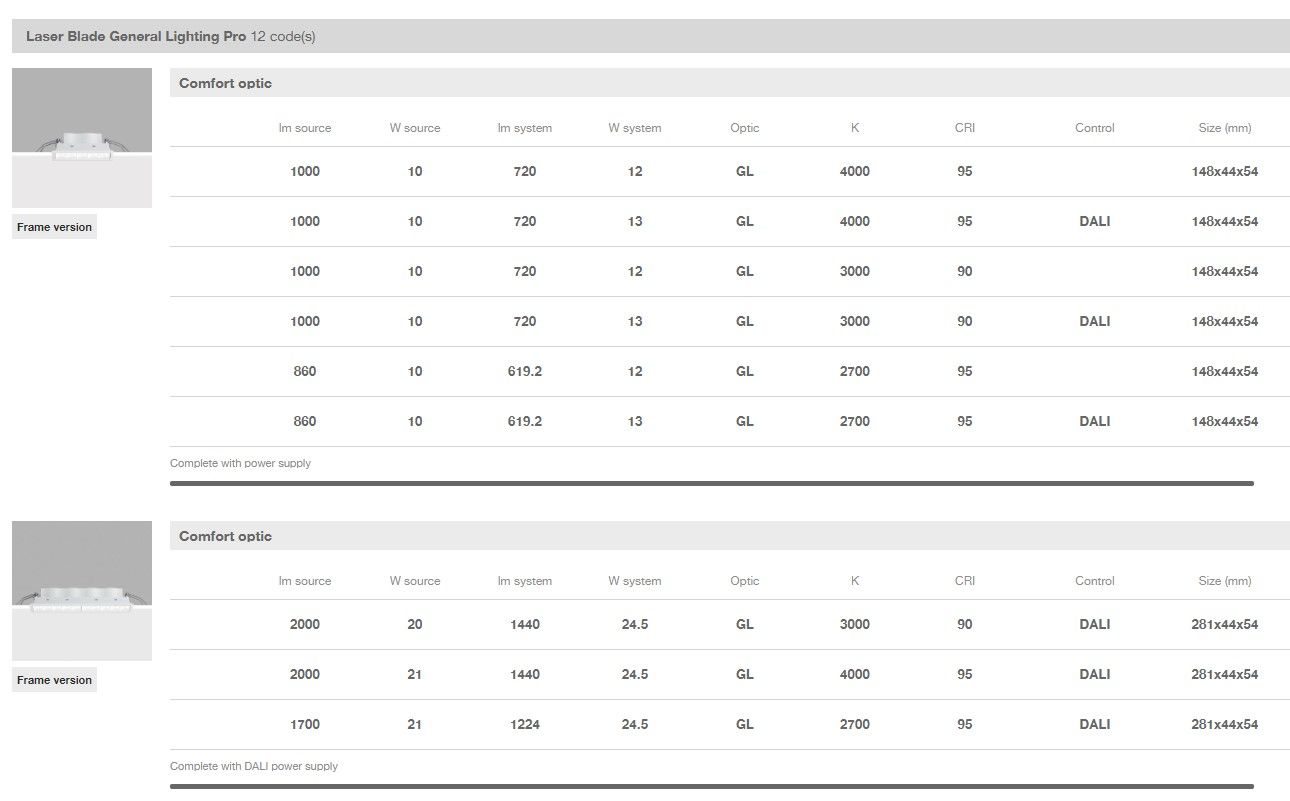Select '1440' in the 20 W source row
The image size is (1290, 801).
[525, 624]
